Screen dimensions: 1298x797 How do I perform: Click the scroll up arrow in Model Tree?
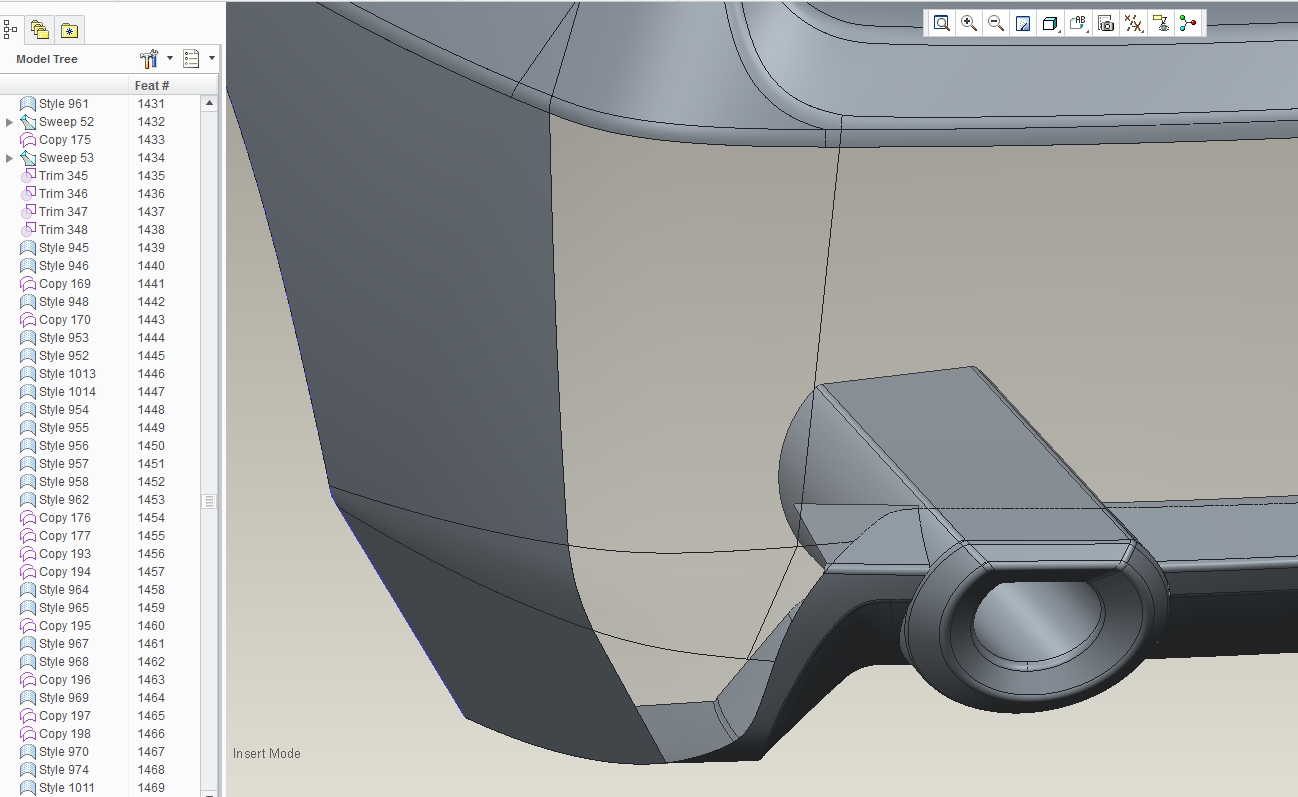click(x=209, y=103)
